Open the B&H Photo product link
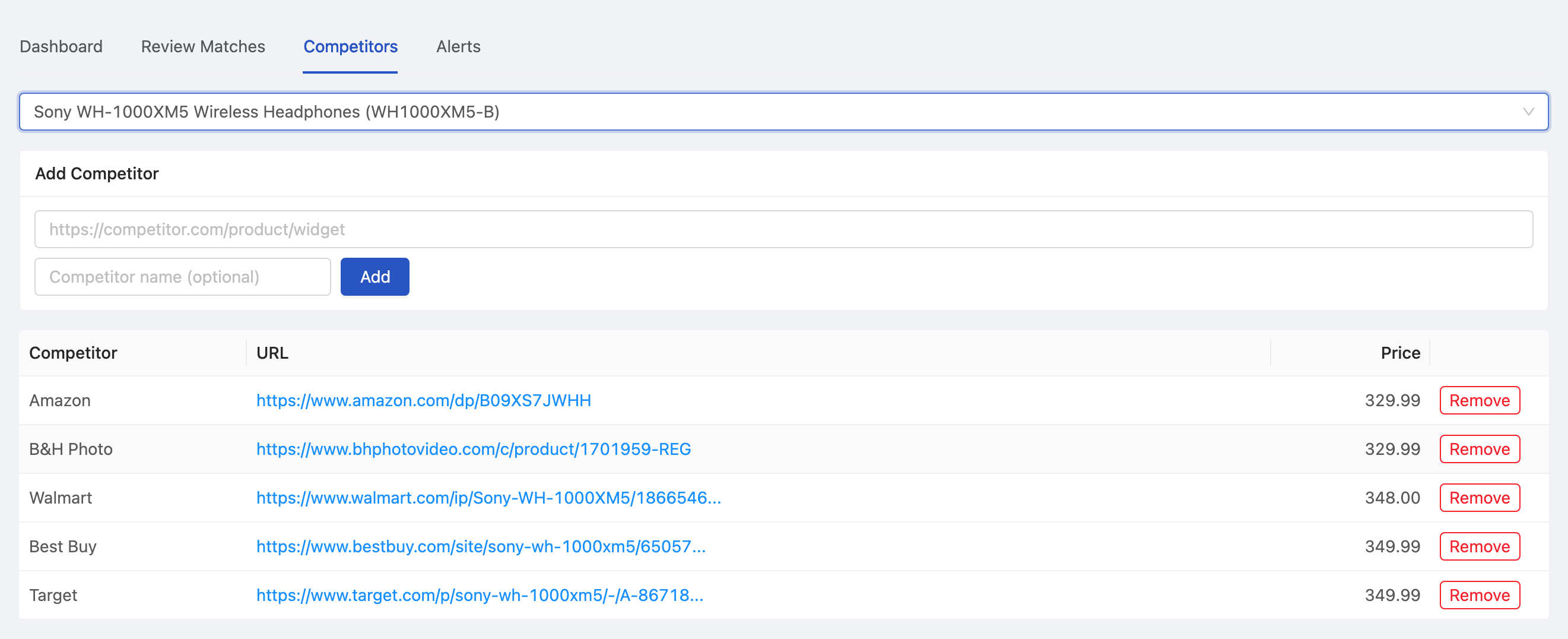 (474, 449)
